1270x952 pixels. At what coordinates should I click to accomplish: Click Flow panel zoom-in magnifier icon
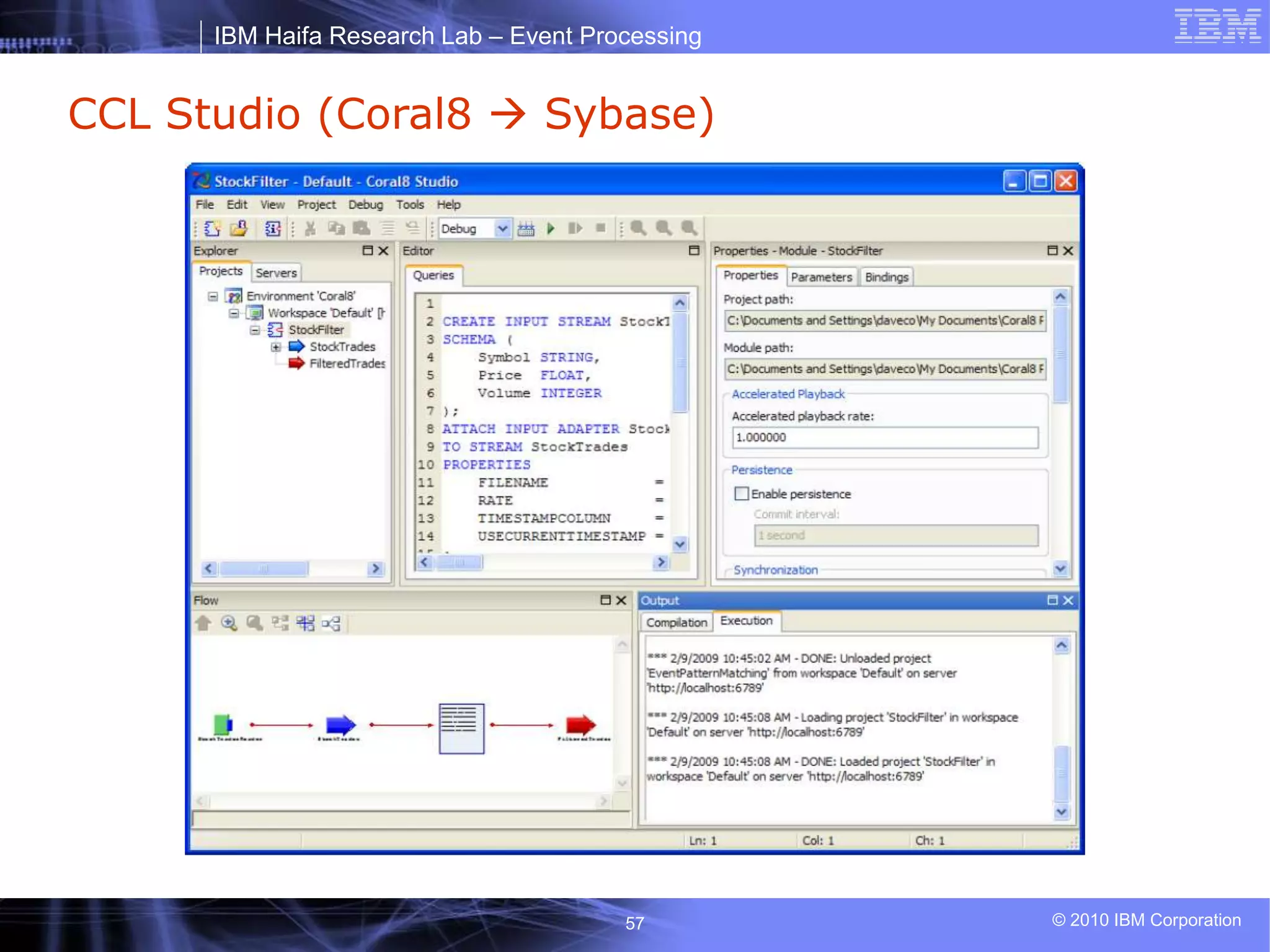(x=229, y=623)
